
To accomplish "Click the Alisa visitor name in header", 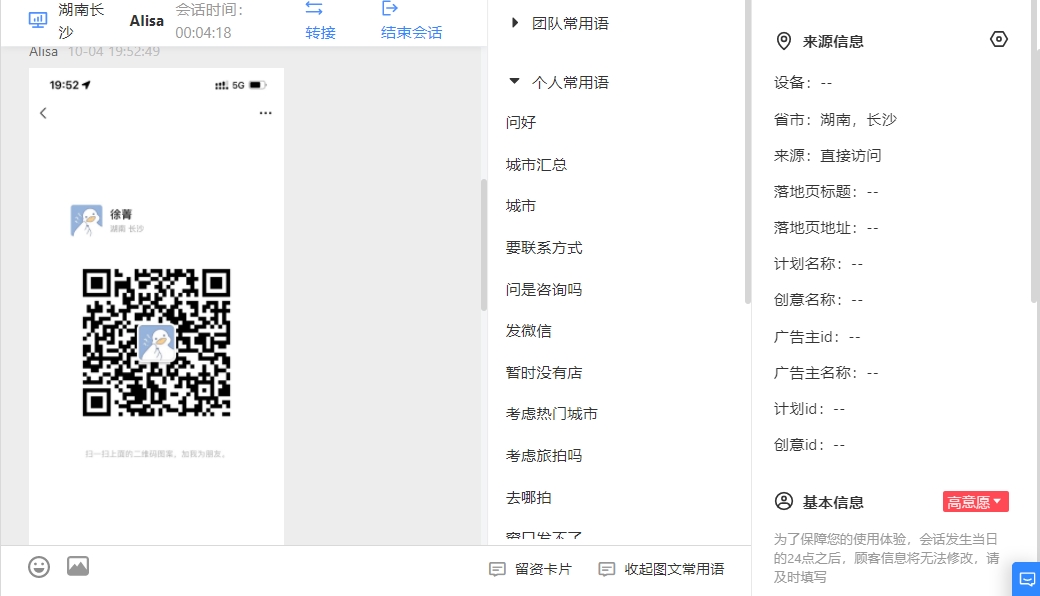I will (147, 21).
